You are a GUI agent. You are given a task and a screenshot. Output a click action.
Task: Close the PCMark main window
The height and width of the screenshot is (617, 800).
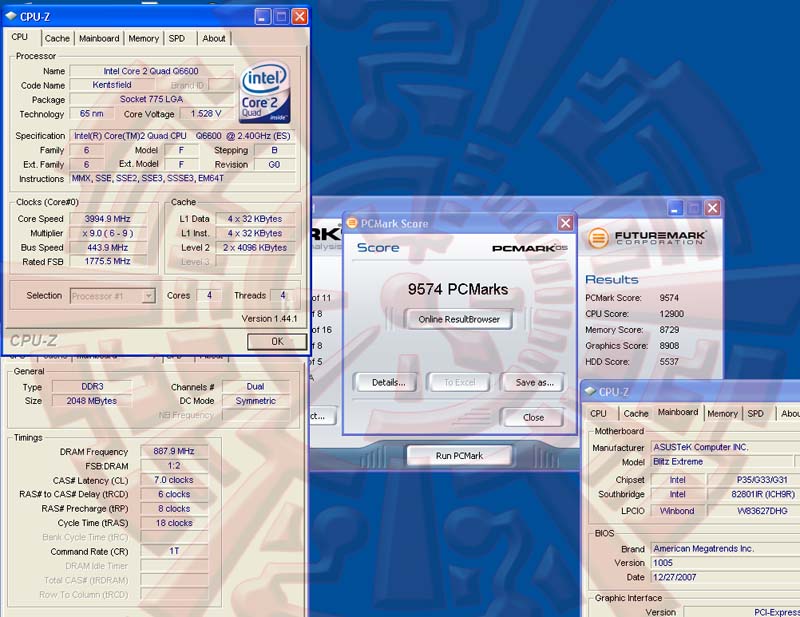(x=712, y=208)
